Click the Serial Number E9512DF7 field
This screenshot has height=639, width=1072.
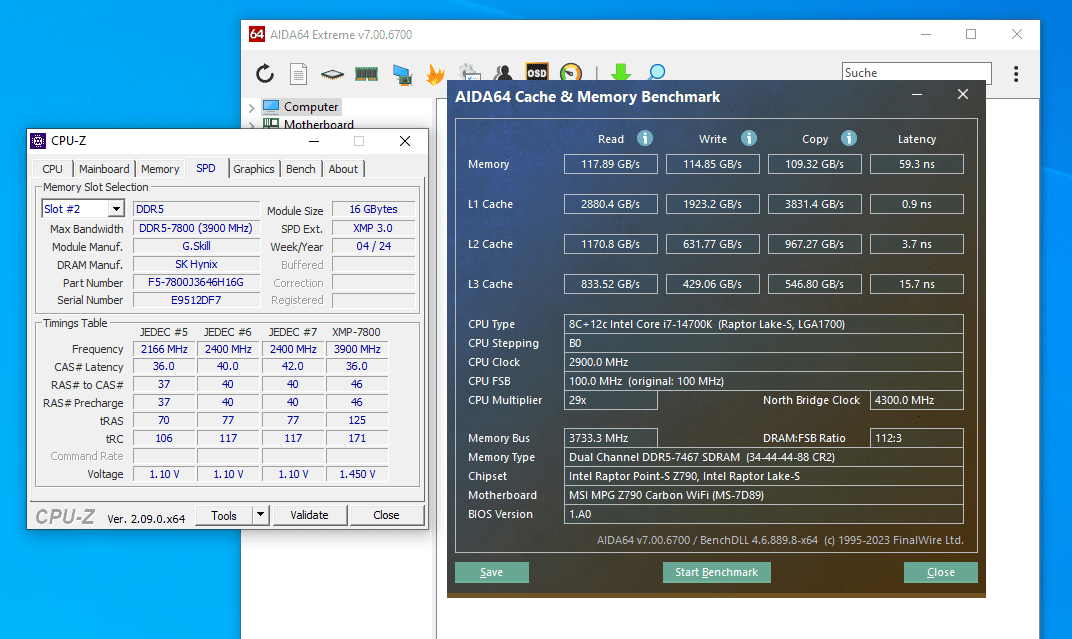(x=196, y=300)
